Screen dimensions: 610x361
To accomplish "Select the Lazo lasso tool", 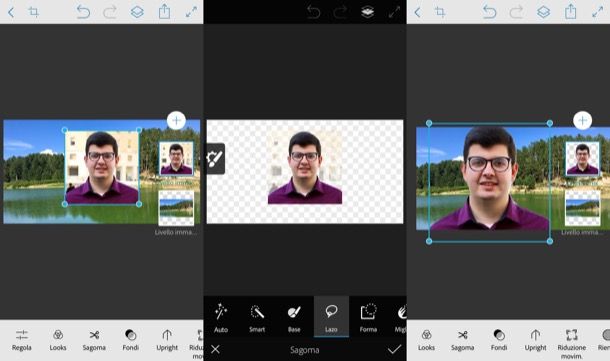I will 331,317.
